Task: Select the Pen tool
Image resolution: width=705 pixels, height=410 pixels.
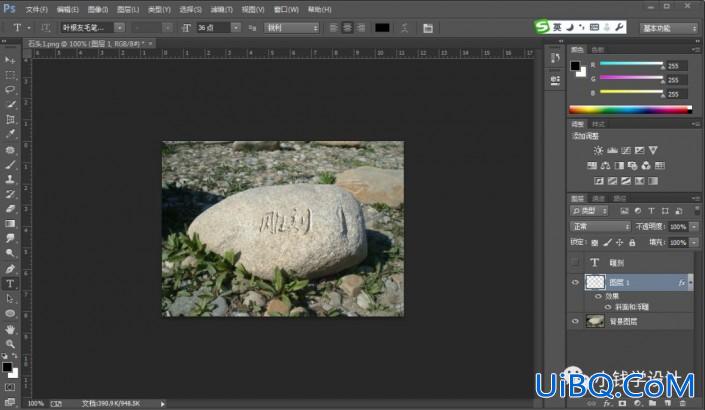Action: coord(10,269)
